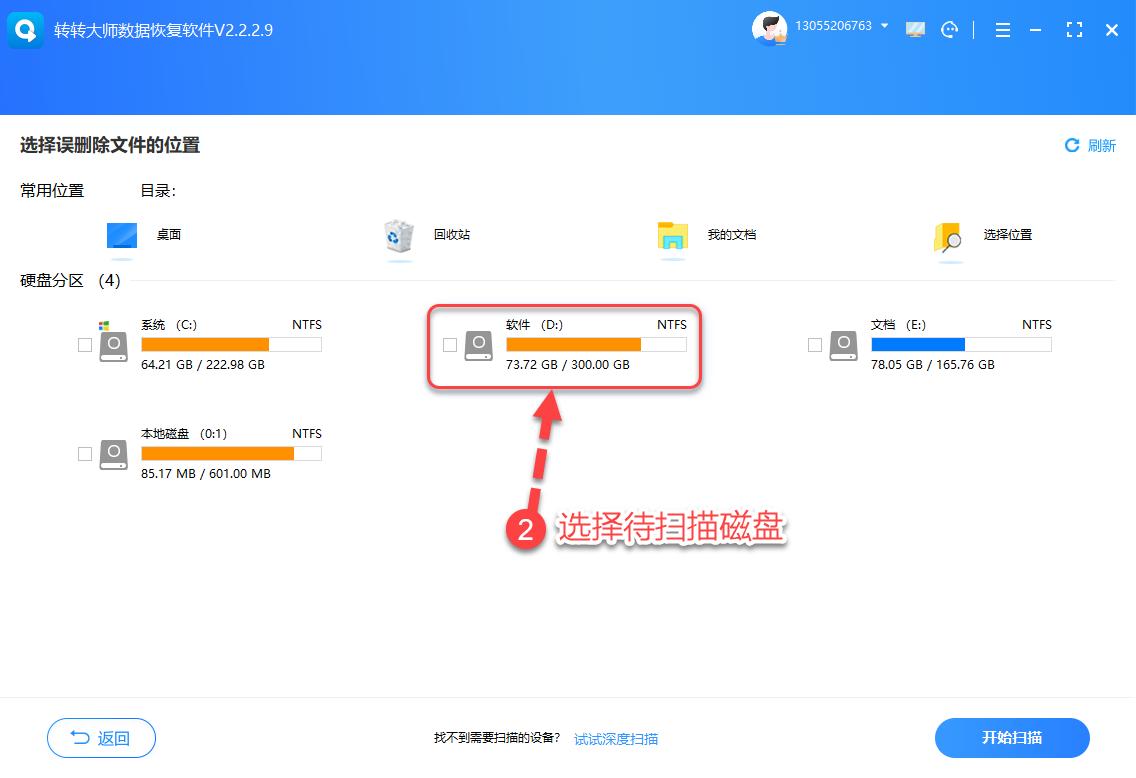Screen dimensions: 1136x778
Task: Enable the 文档 (E:) drive checkbox
Action: pos(814,344)
